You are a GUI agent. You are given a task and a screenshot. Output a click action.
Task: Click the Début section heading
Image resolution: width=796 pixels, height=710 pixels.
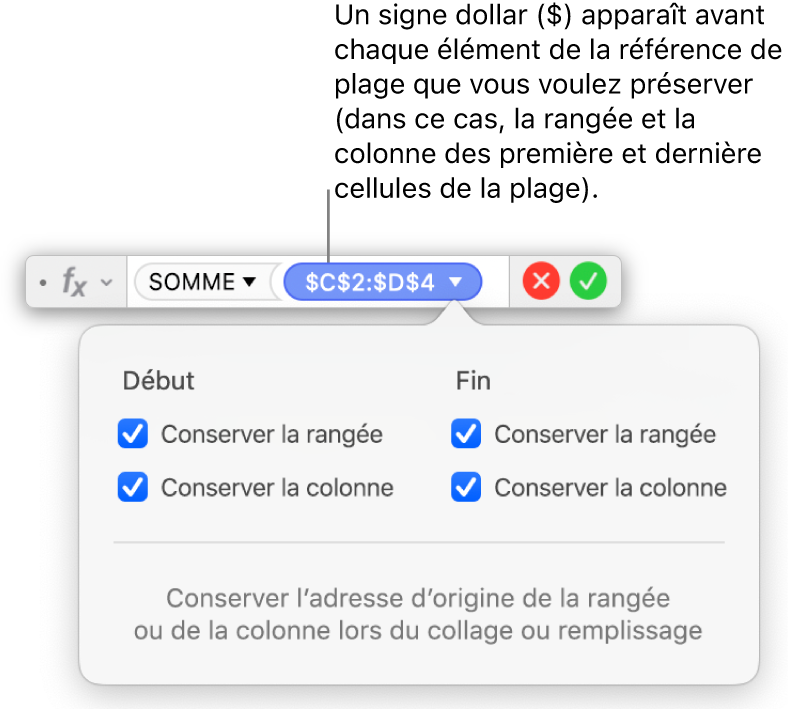(x=158, y=381)
